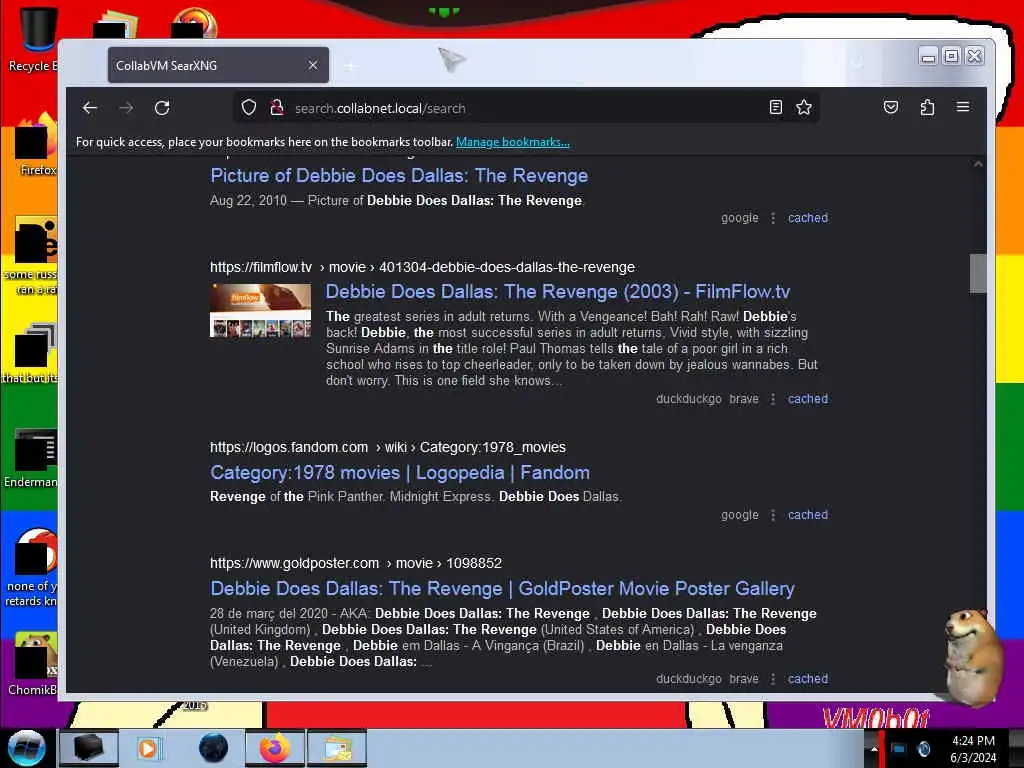Open GoldPoster Movie Poster Gallery result
1024x768 pixels.
click(502, 588)
